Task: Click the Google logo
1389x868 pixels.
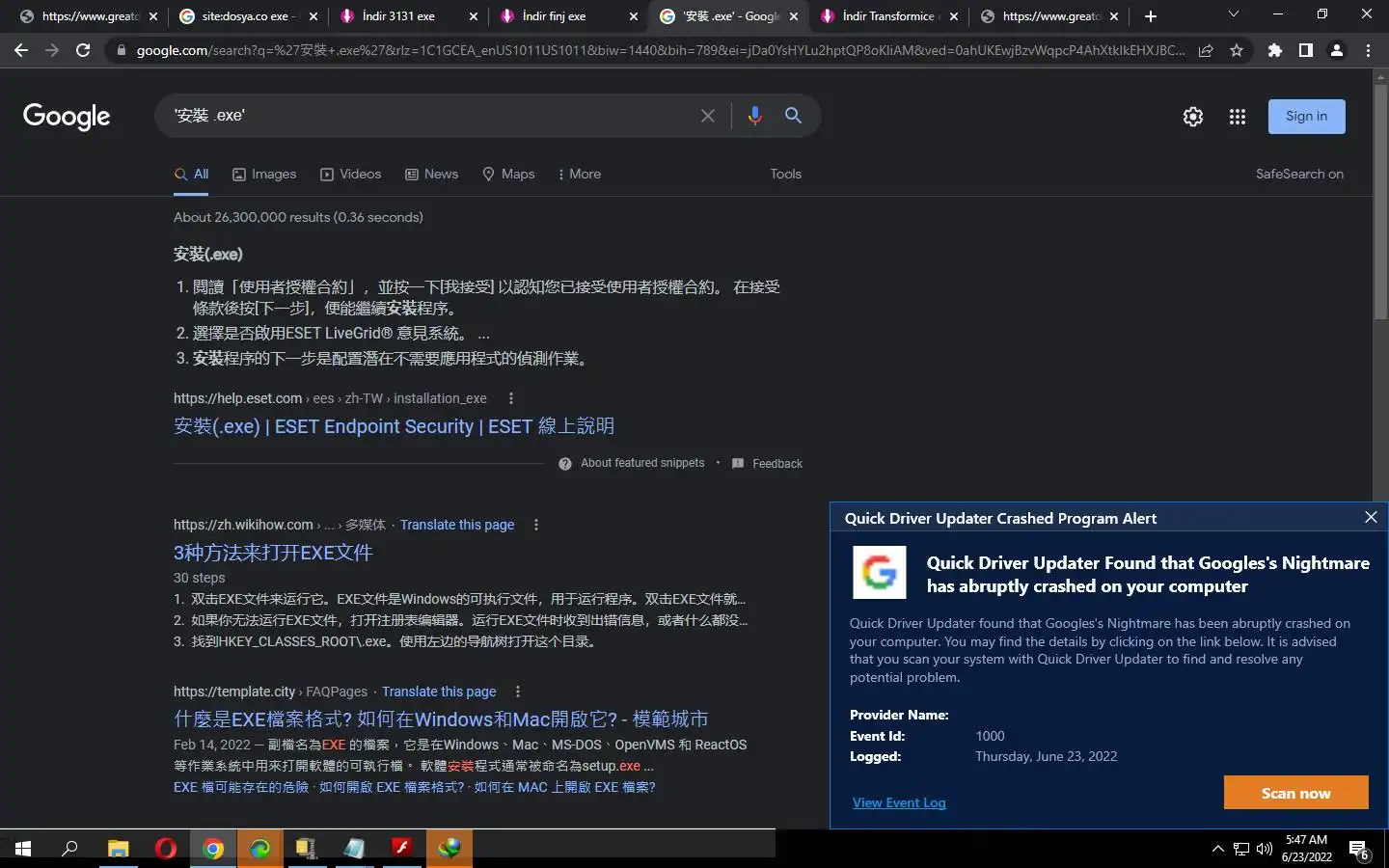Action: pyautogui.click(x=67, y=117)
